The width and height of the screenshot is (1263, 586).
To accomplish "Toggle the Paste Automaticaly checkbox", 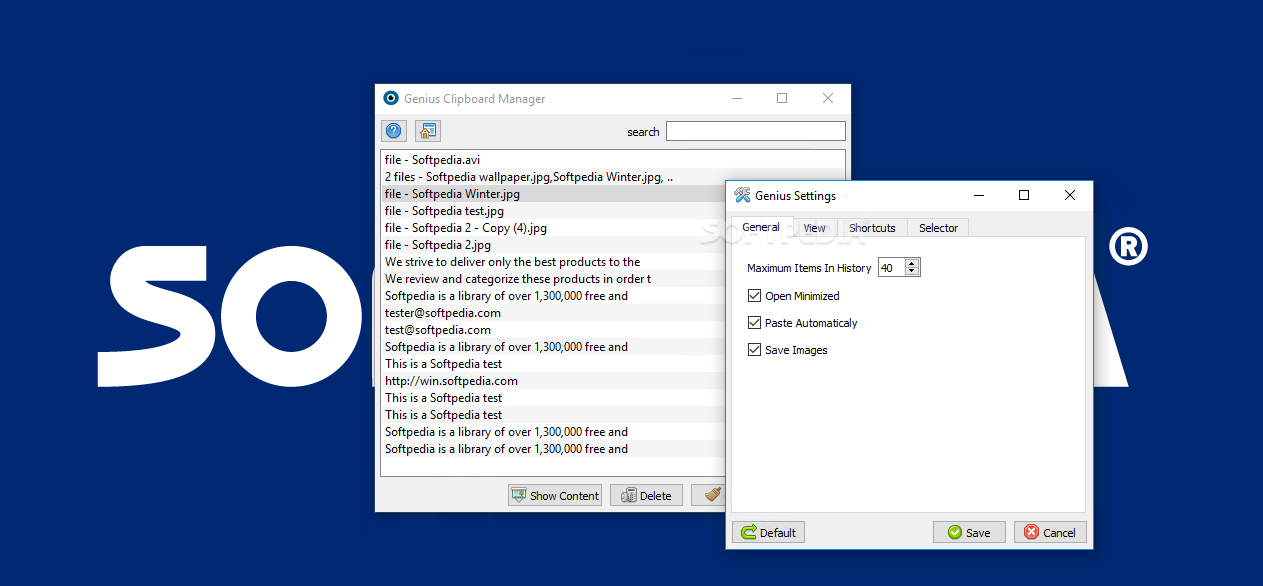I will pos(754,323).
